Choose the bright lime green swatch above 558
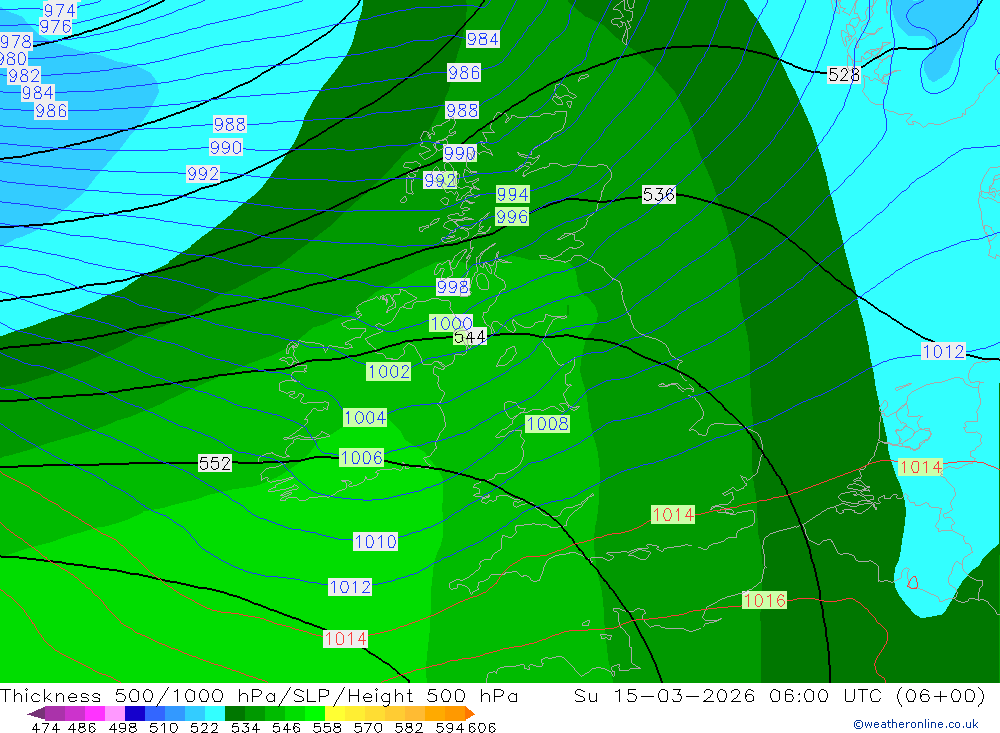 pos(315,713)
